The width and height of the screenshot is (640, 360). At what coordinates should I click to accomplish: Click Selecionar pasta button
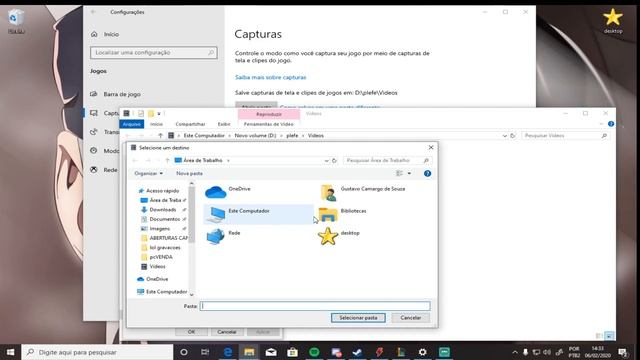(x=358, y=318)
